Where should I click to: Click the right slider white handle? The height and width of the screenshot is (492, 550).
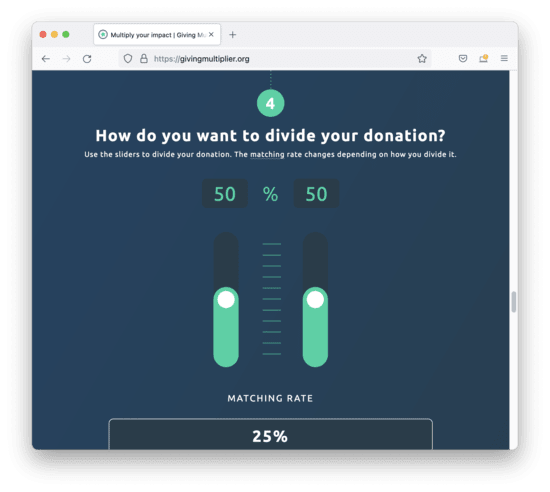[315, 300]
